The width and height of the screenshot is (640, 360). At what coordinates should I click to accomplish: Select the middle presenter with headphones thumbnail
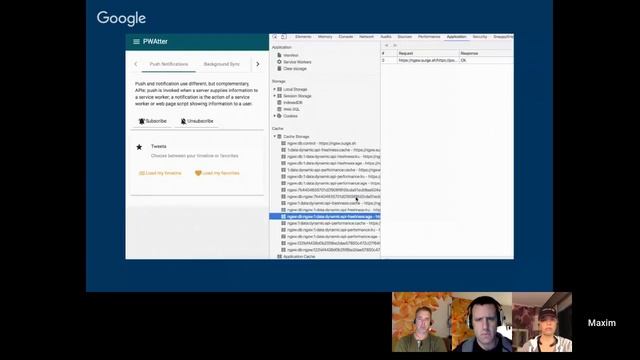(x=482, y=322)
